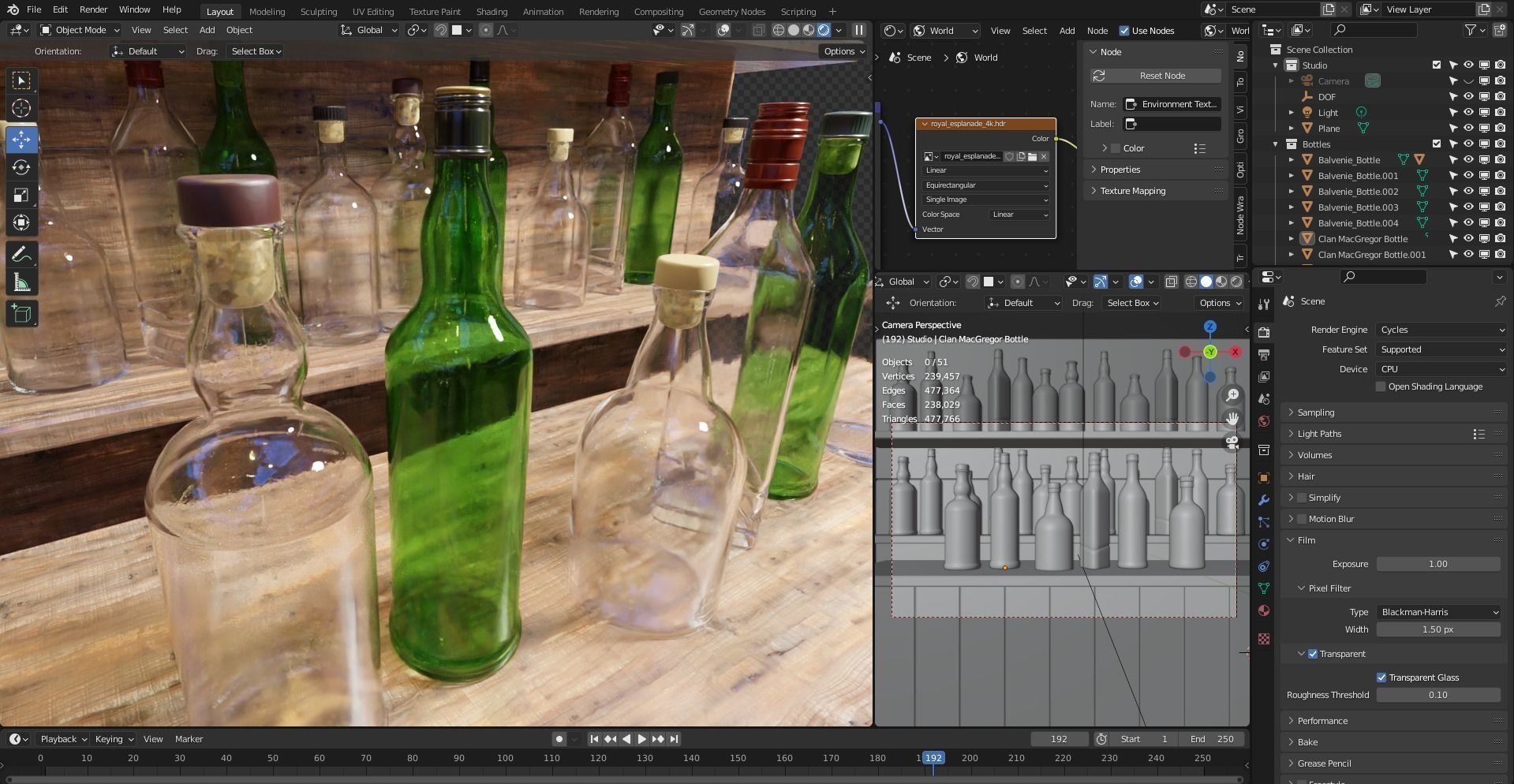Open the View Layer properties tab
Image resolution: width=1514 pixels, height=784 pixels.
point(1264,377)
